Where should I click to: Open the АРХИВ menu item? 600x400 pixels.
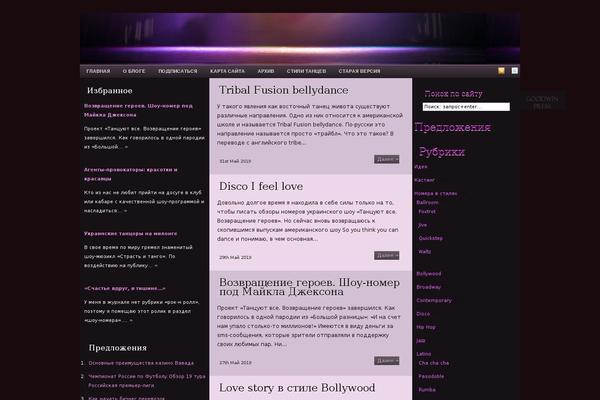coord(266,71)
